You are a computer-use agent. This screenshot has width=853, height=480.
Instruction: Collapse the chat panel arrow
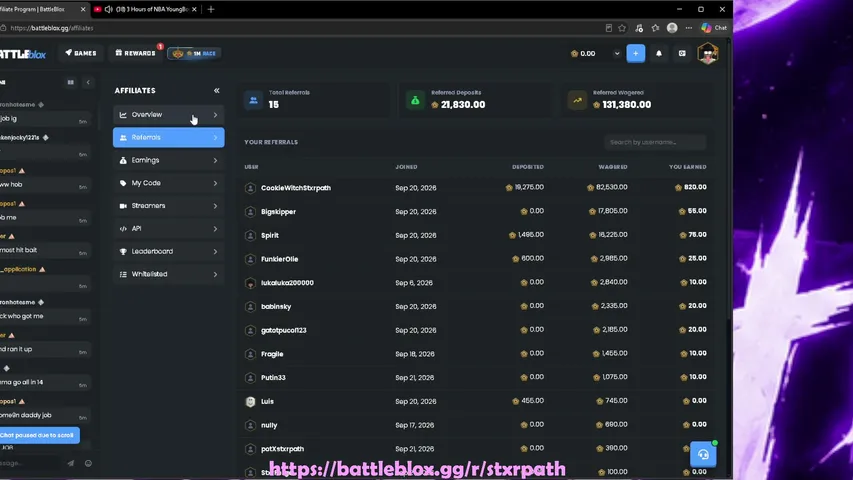(88, 82)
